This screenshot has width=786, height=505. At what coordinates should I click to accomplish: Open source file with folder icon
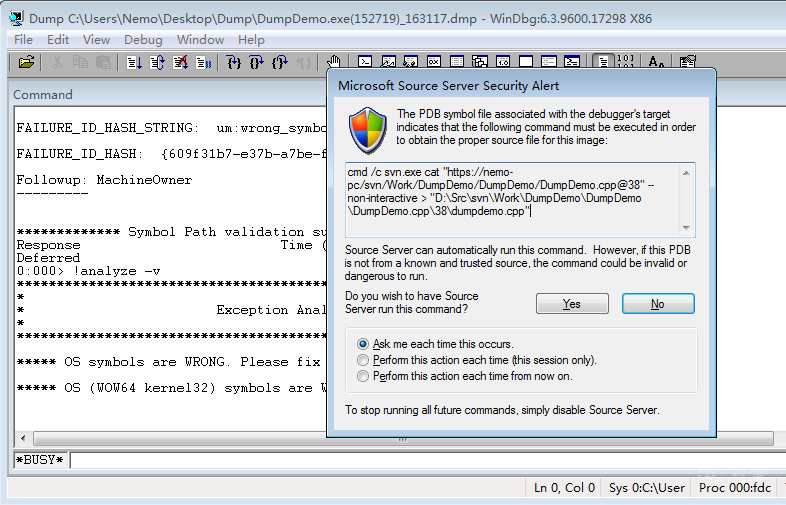[27, 62]
